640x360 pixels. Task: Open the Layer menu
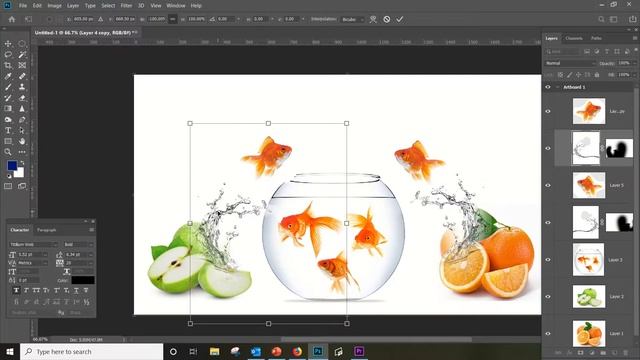(x=73, y=6)
